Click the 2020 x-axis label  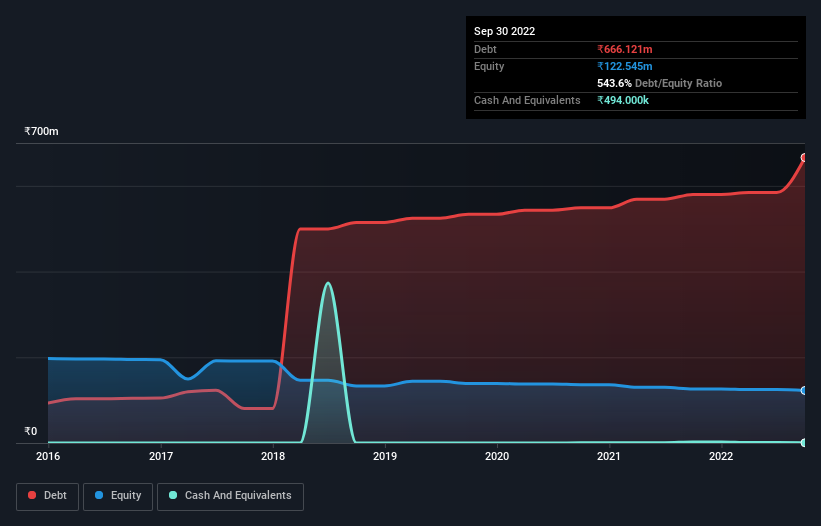coord(497,456)
